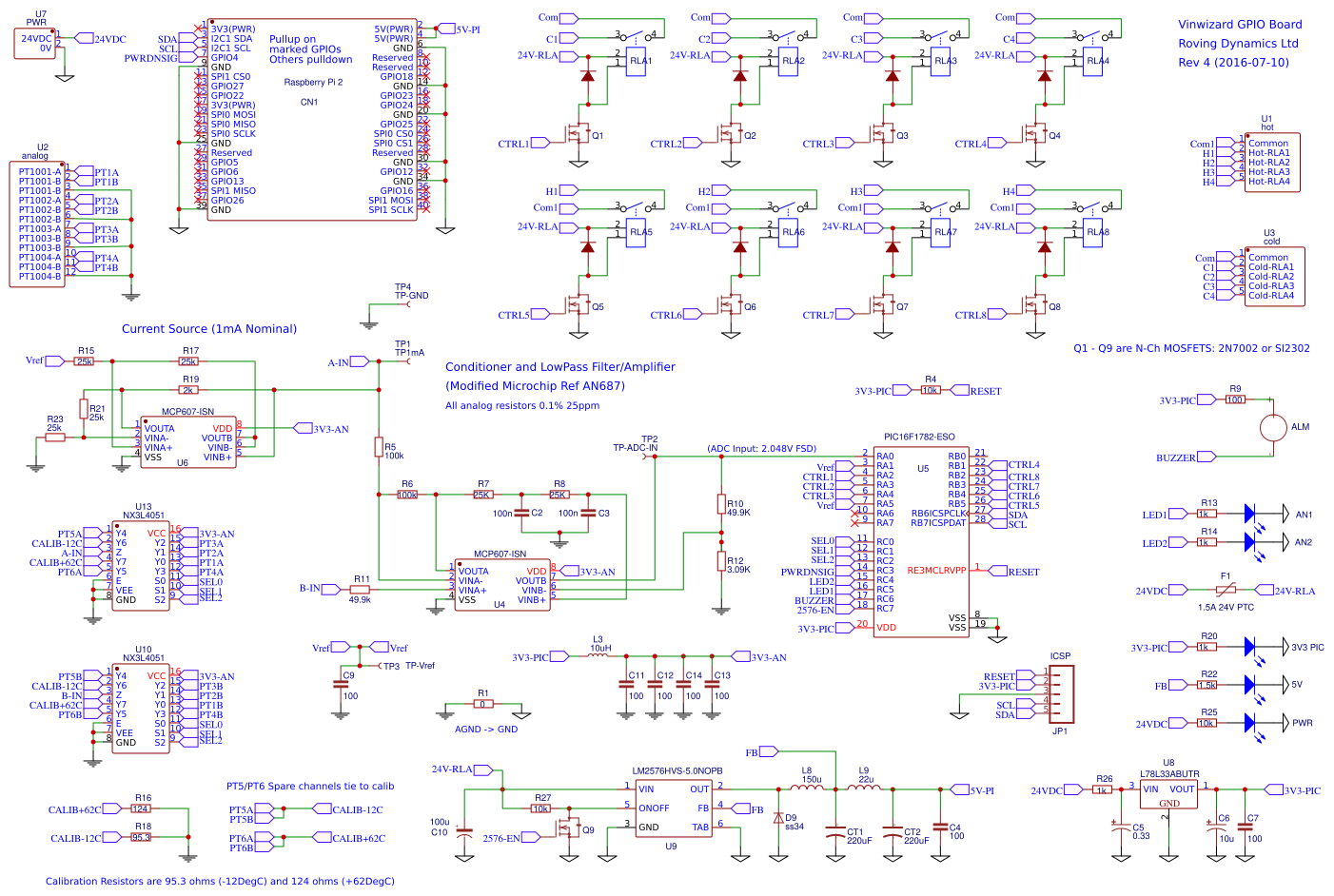Select the U4 MCP607-ISN op-amp block

pyautogui.click(x=502, y=584)
